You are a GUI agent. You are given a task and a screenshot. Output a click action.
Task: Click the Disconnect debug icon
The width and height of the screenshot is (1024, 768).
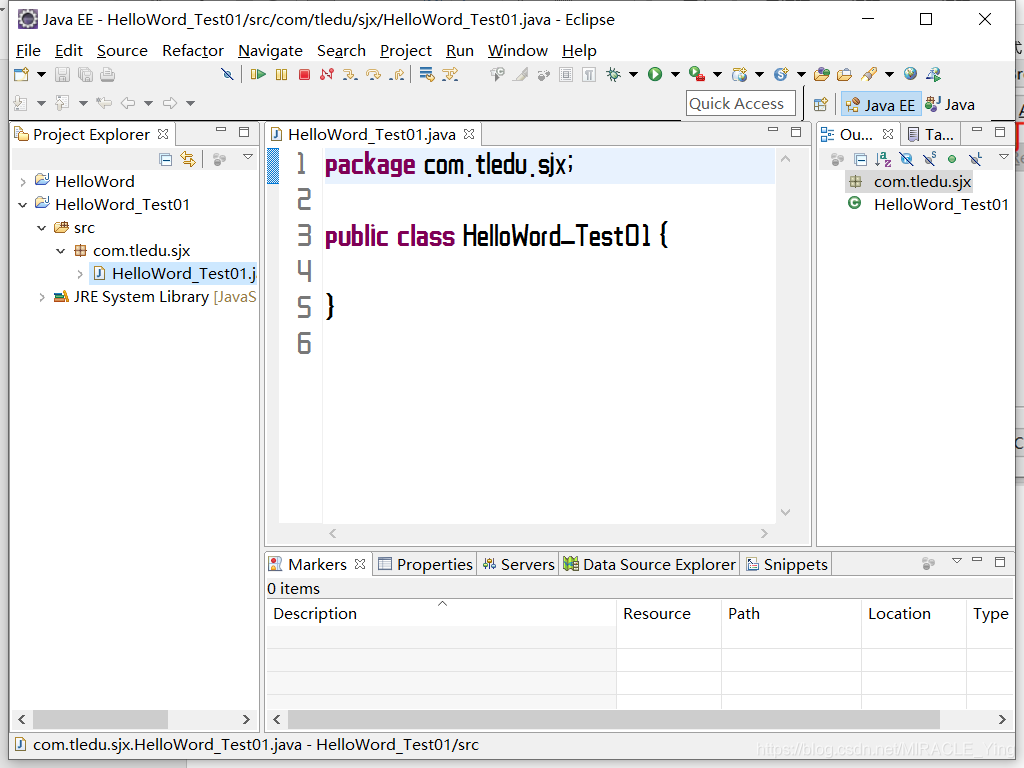pos(327,74)
